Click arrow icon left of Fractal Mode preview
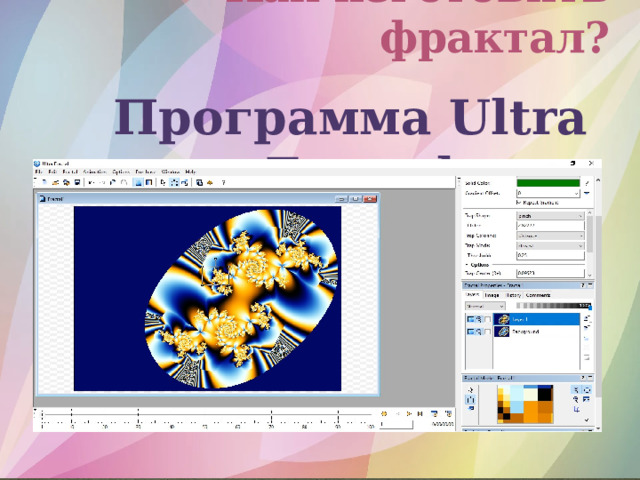The width and height of the screenshot is (640, 480). tap(471, 390)
